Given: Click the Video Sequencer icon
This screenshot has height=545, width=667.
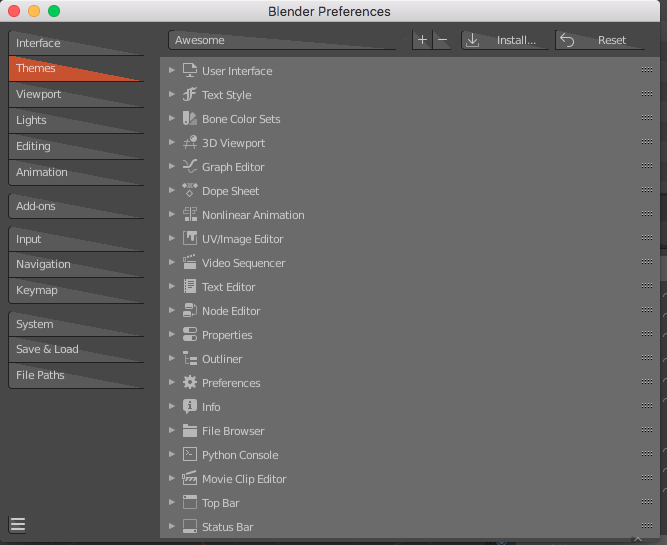Looking at the screenshot, I should coord(190,262).
